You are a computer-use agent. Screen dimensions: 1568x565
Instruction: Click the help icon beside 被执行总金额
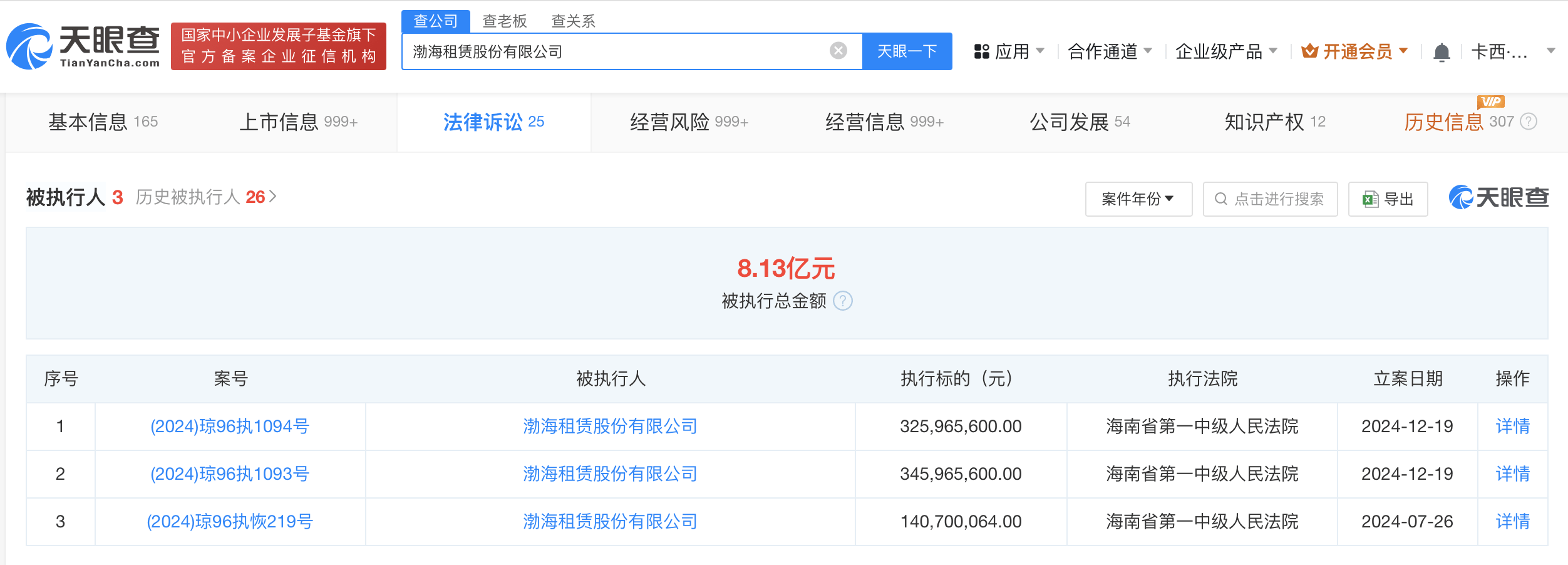click(843, 301)
